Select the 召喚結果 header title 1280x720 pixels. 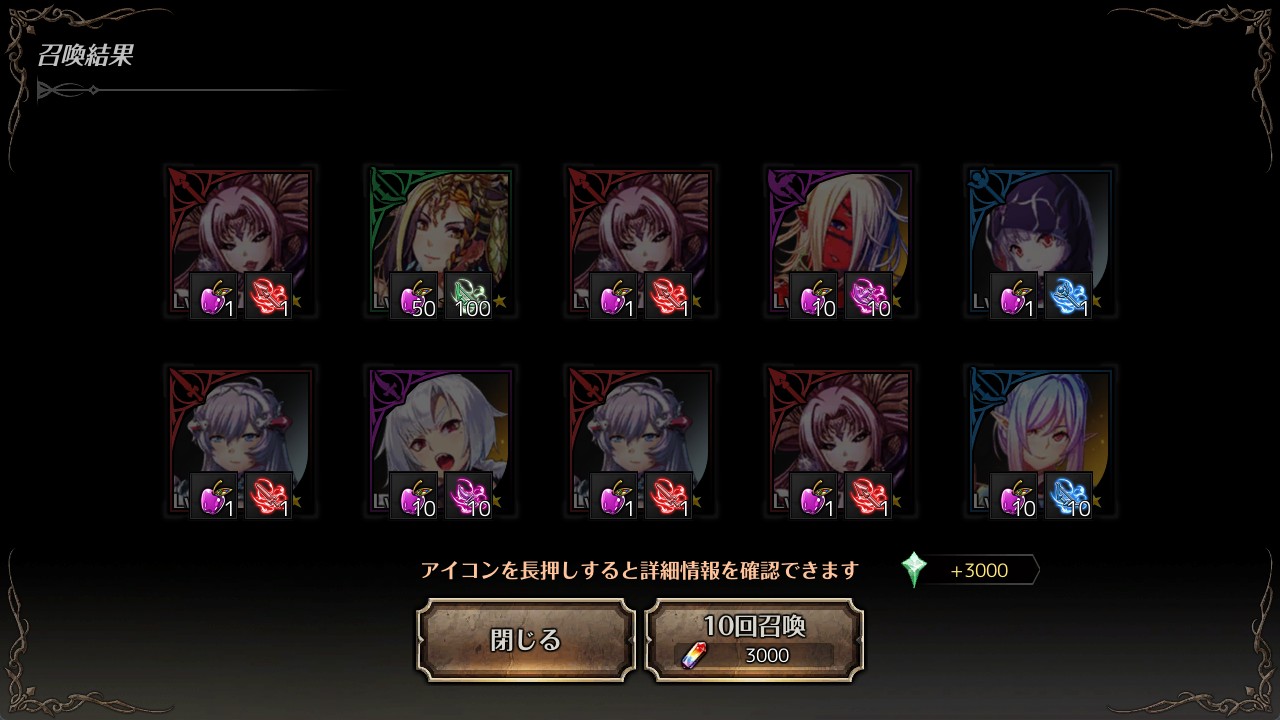point(85,55)
